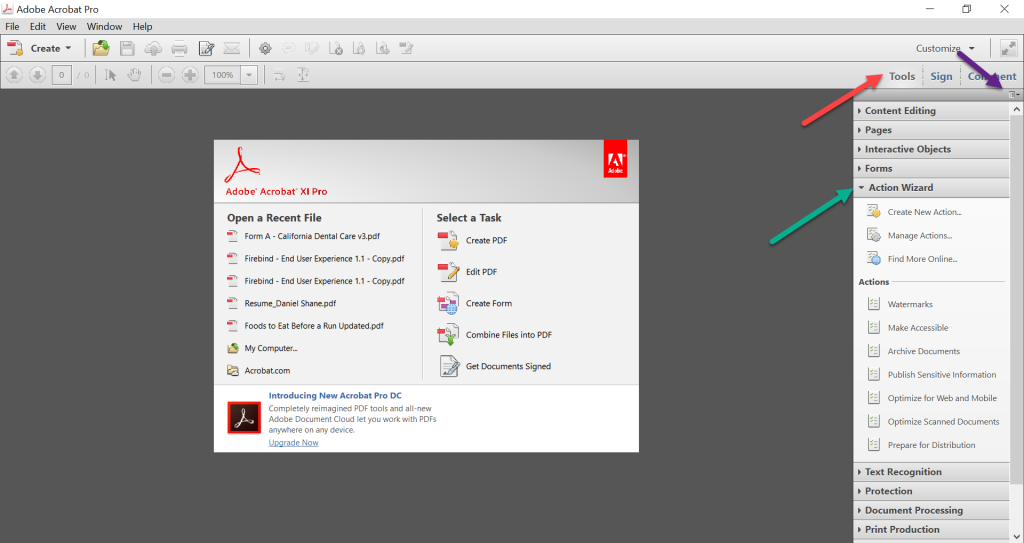Click the Combine Files into PDF icon
Viewport: 1024px width, 543px height.
pyautogui.click(x=448, y=335)
